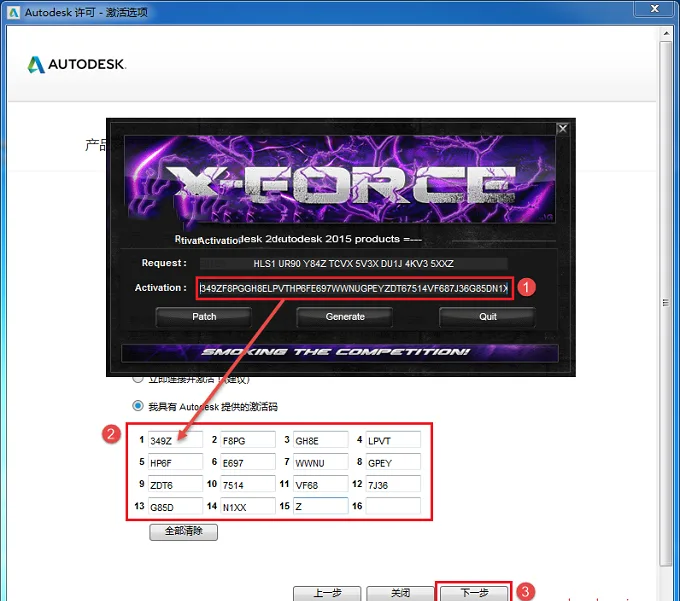
Task: Click activation code box 2 with F8PG
Action: [248, 440]
